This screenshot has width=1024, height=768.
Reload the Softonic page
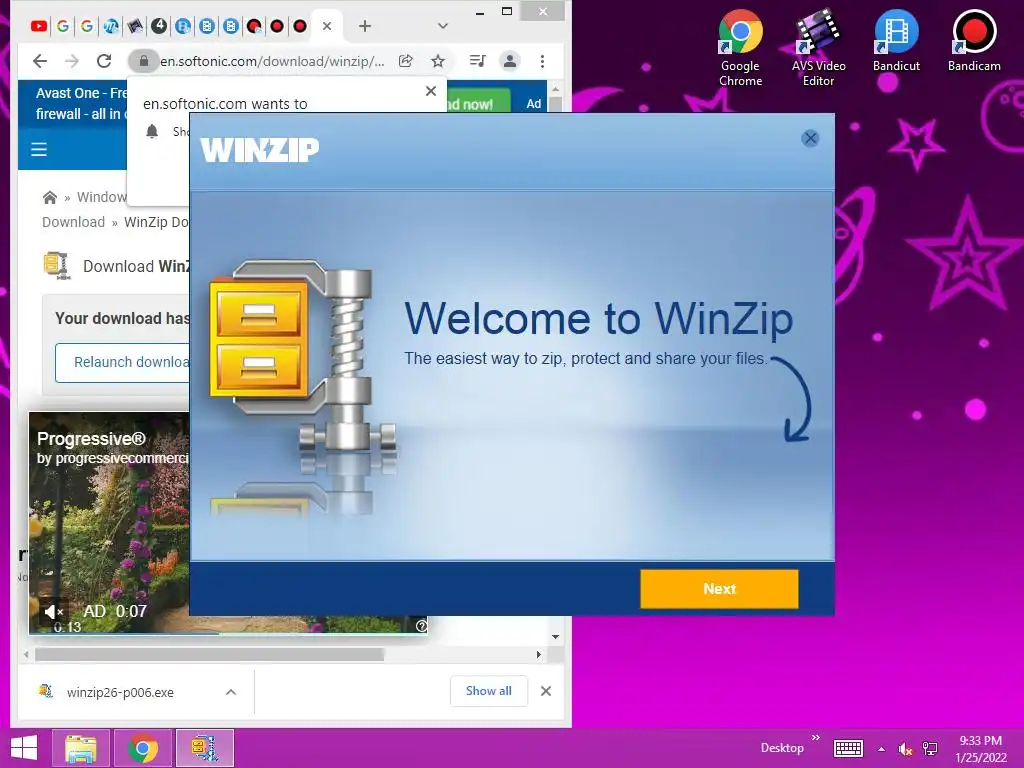tap(104, 61)
